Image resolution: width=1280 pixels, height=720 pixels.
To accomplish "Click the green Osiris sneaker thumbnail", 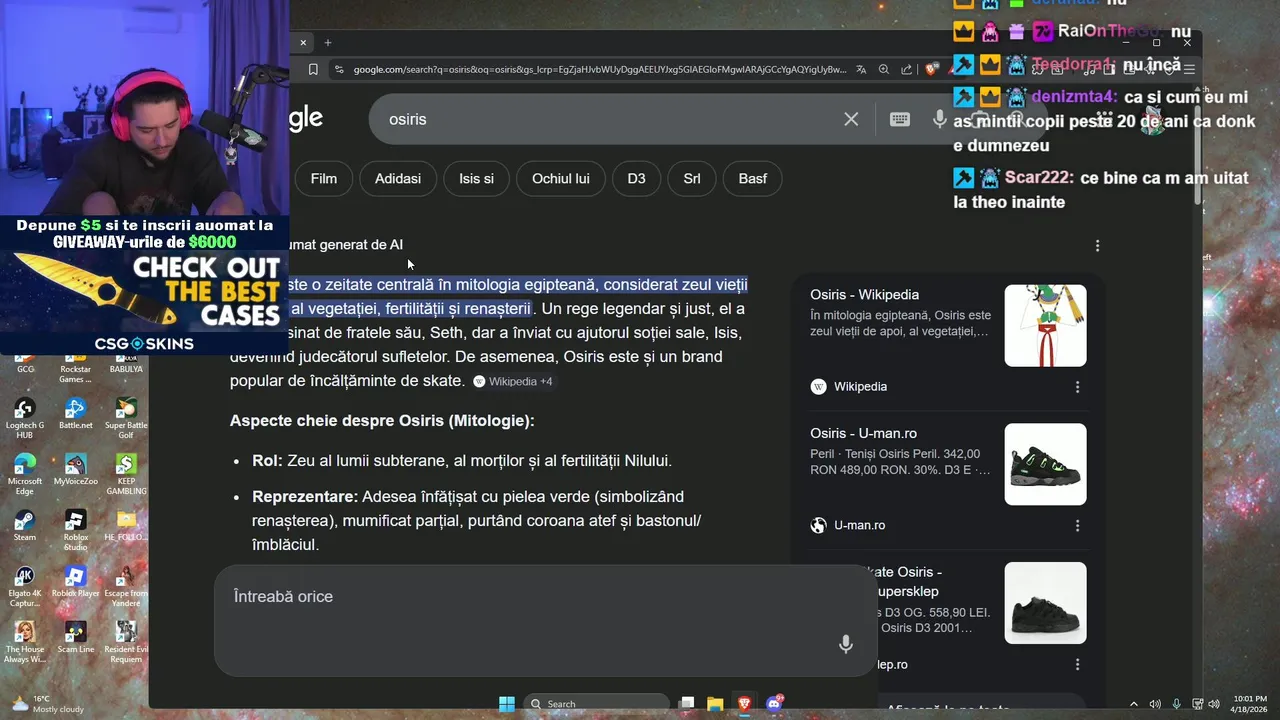I will click(x=1045, y=464).
